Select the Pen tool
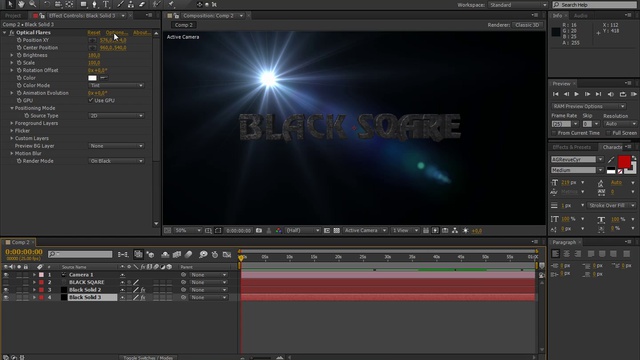640x360 pixels. (x=95, y=4)
